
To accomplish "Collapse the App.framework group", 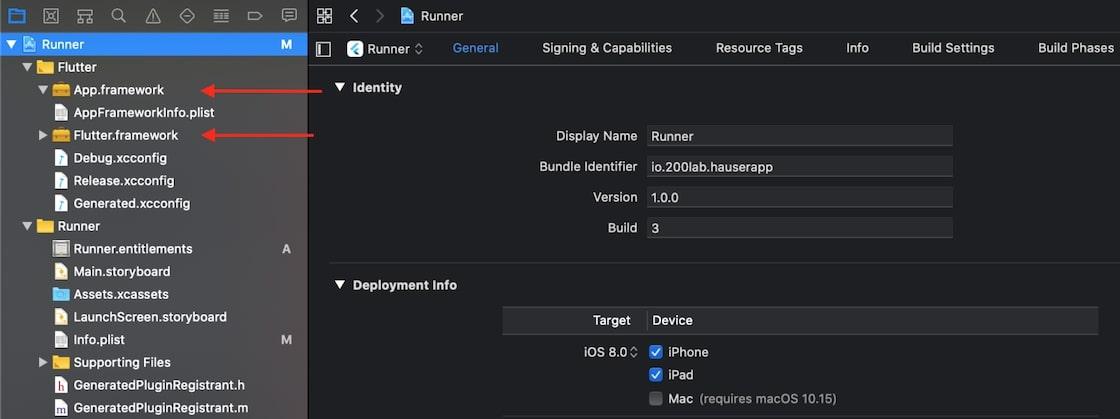I will click(x=43, y=90).
